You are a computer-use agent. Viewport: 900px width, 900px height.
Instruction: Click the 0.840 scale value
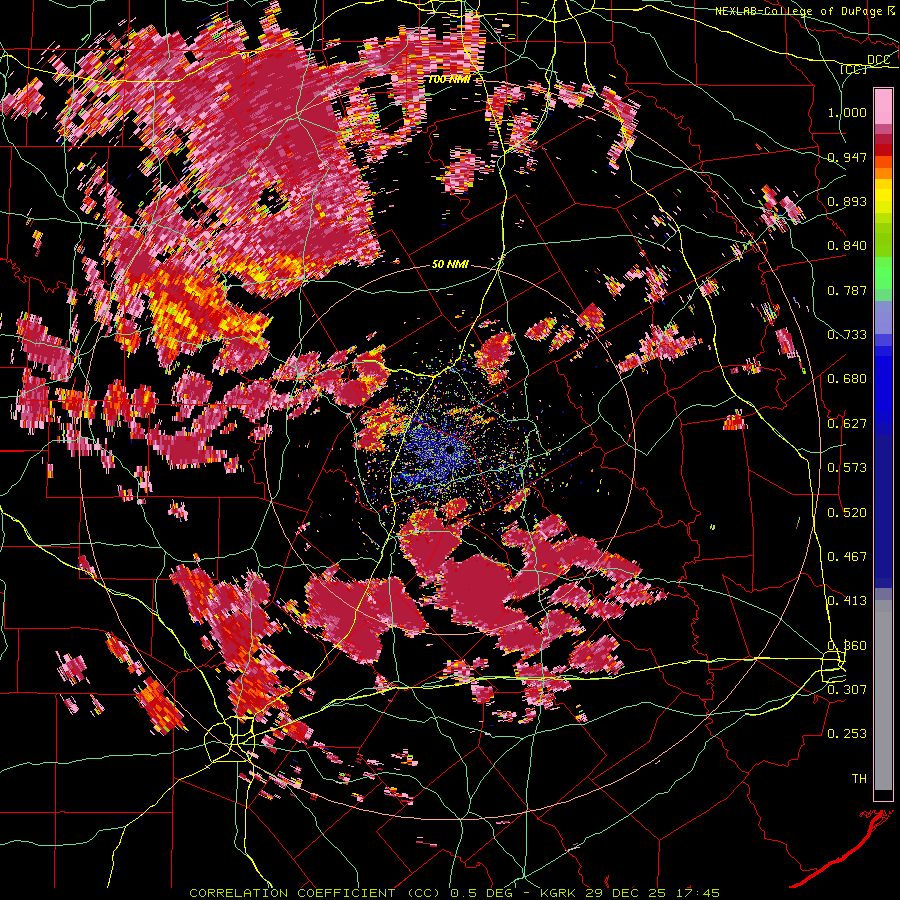tap(847, 246)
